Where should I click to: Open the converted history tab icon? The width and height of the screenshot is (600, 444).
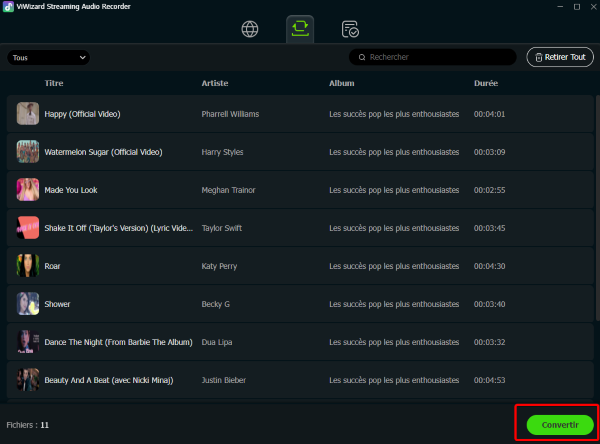click(x=349, y=28)
